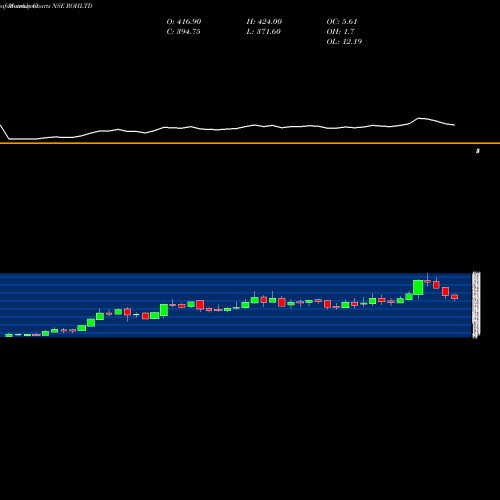Click the open price value O: 416.90
Viewport: 500px width, 500px height.
pyautogui.click(x=184, y=22)
